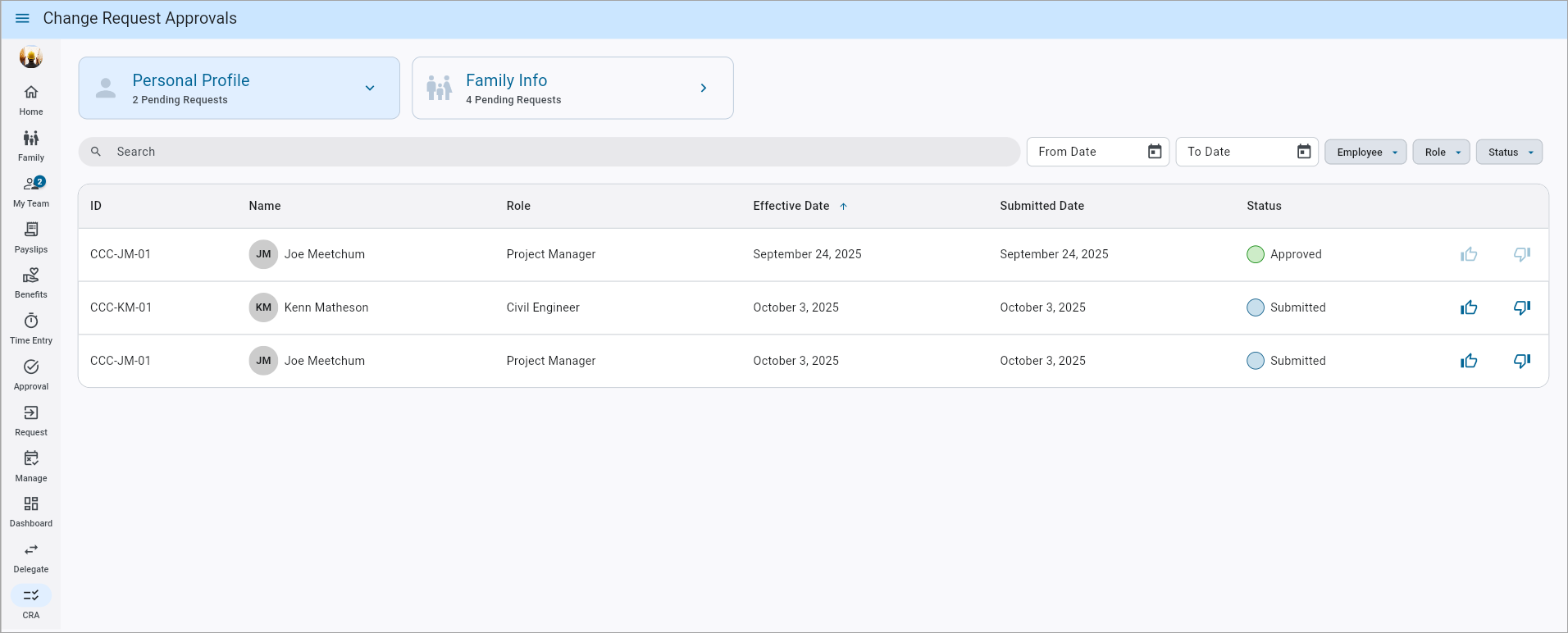Open the hamburger navigation menu
The width and height of the screenshot is (1568, 633).
(x=22, y=19)
